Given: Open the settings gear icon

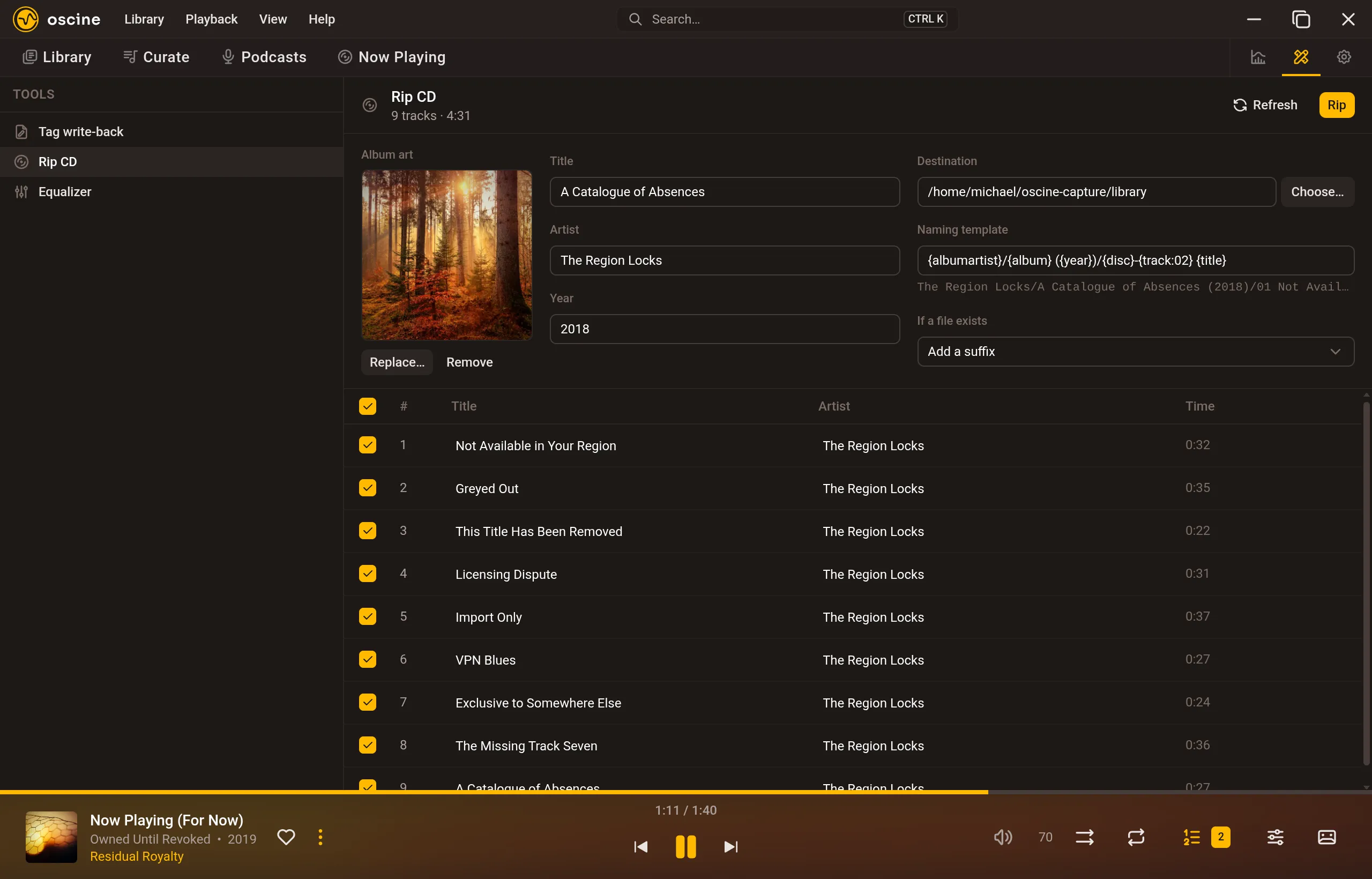Looking at the screenshot, I should (1344, 57).
